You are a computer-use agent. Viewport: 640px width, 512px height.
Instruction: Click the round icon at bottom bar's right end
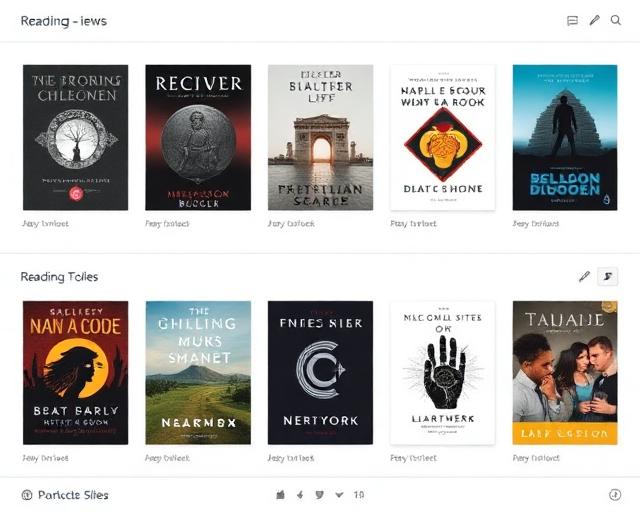615,495
